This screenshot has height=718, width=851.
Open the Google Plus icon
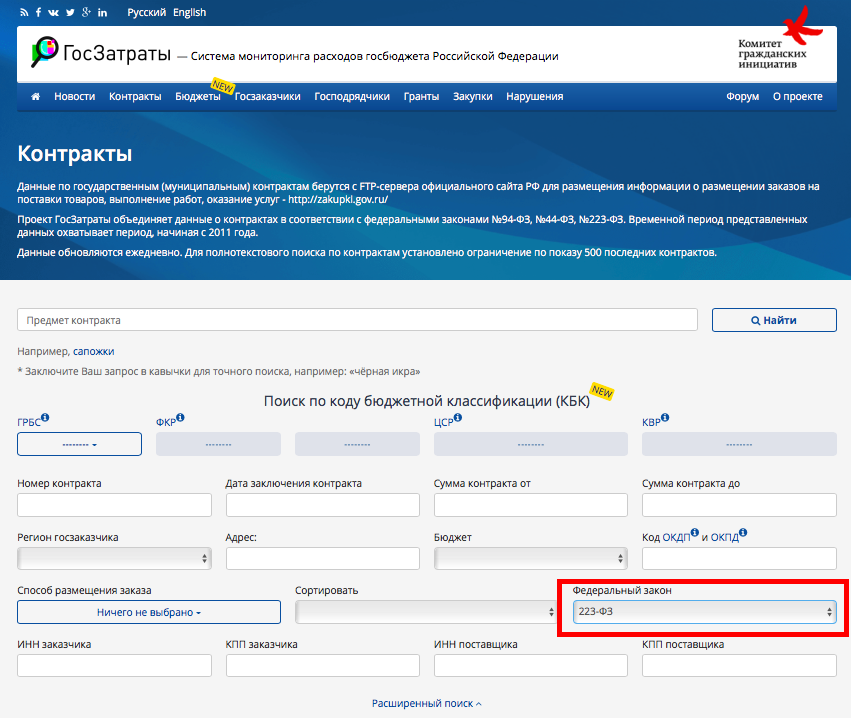point(86,12)
